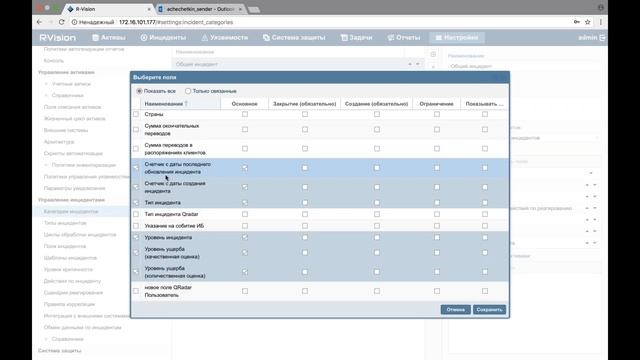Screen dimensions: 640x360
Task: Click the Создание (обязательно) column header
Action: [x=376, y=104]
